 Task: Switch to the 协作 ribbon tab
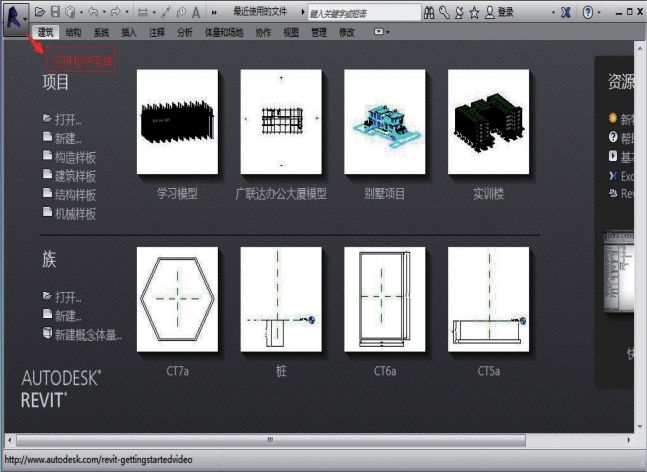tap(263, 32)
